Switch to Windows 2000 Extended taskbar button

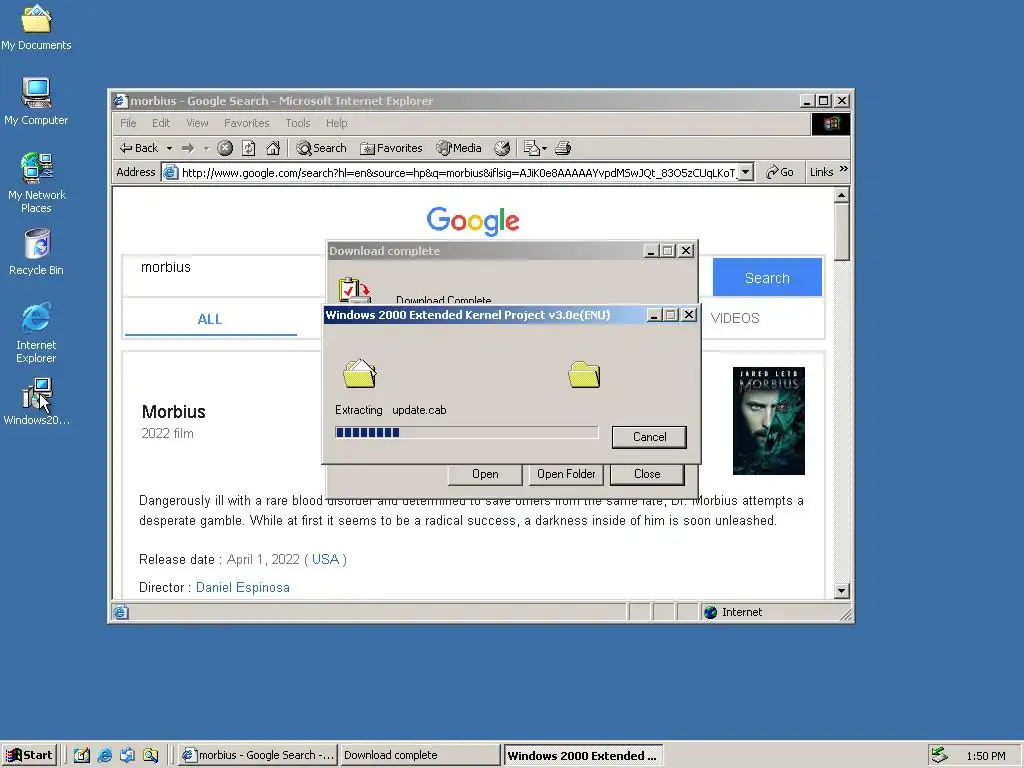(583, 756)
